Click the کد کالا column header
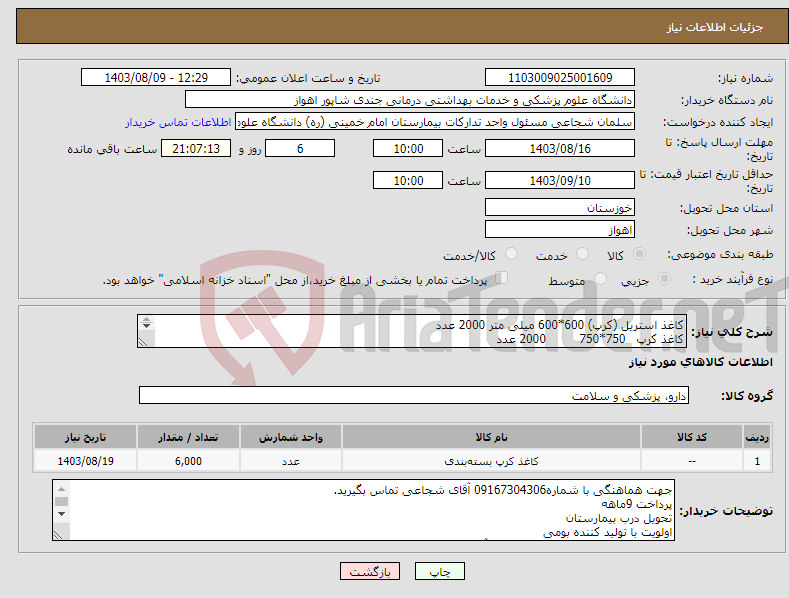789x598 pixels. tap(692, 437)
